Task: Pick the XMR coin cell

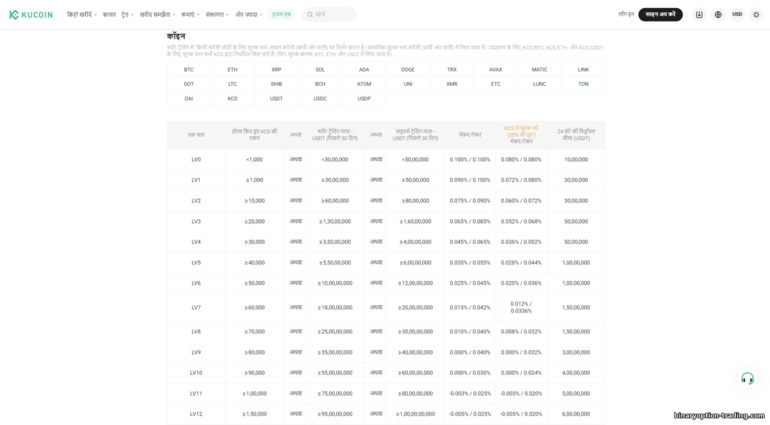Action: (x=452, y=84)
